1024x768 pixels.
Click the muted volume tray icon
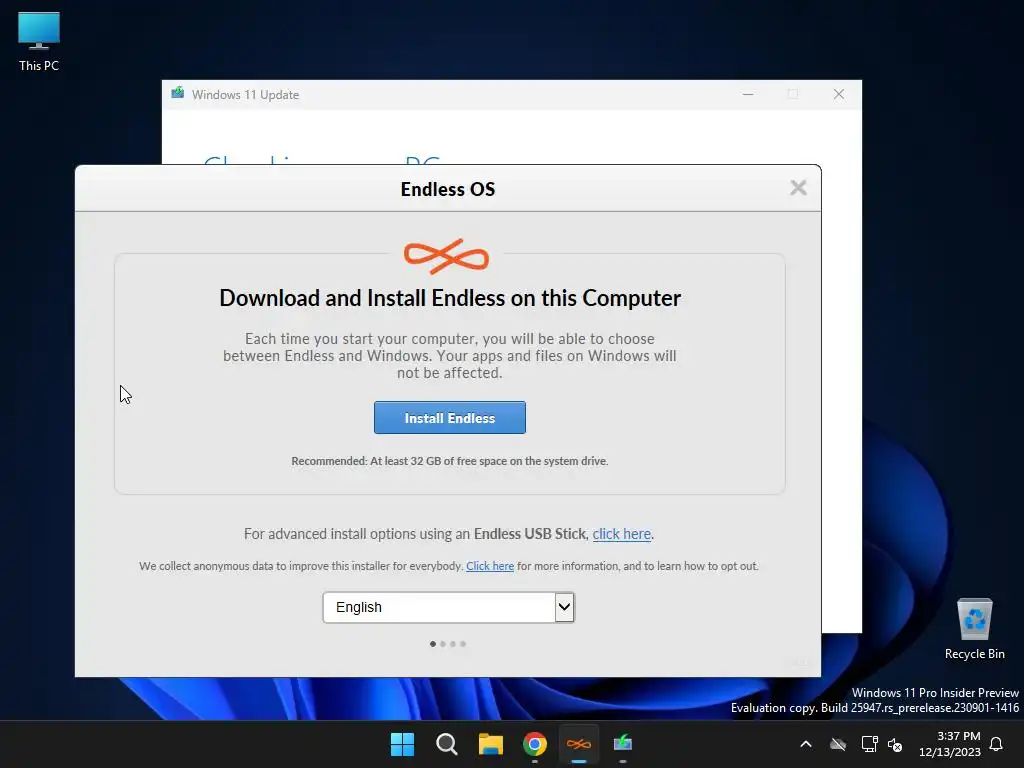pyautogui.click(x=895, y=744)
